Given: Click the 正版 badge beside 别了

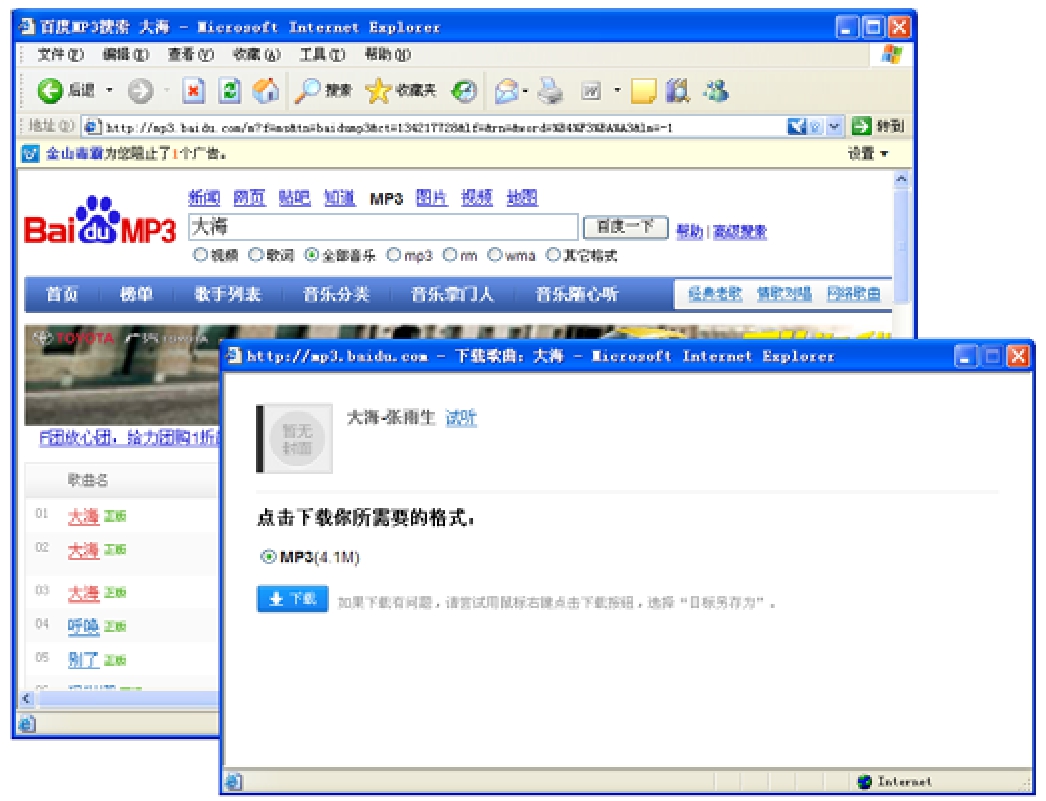Looking at the screenshot, I should click(115, 660).
